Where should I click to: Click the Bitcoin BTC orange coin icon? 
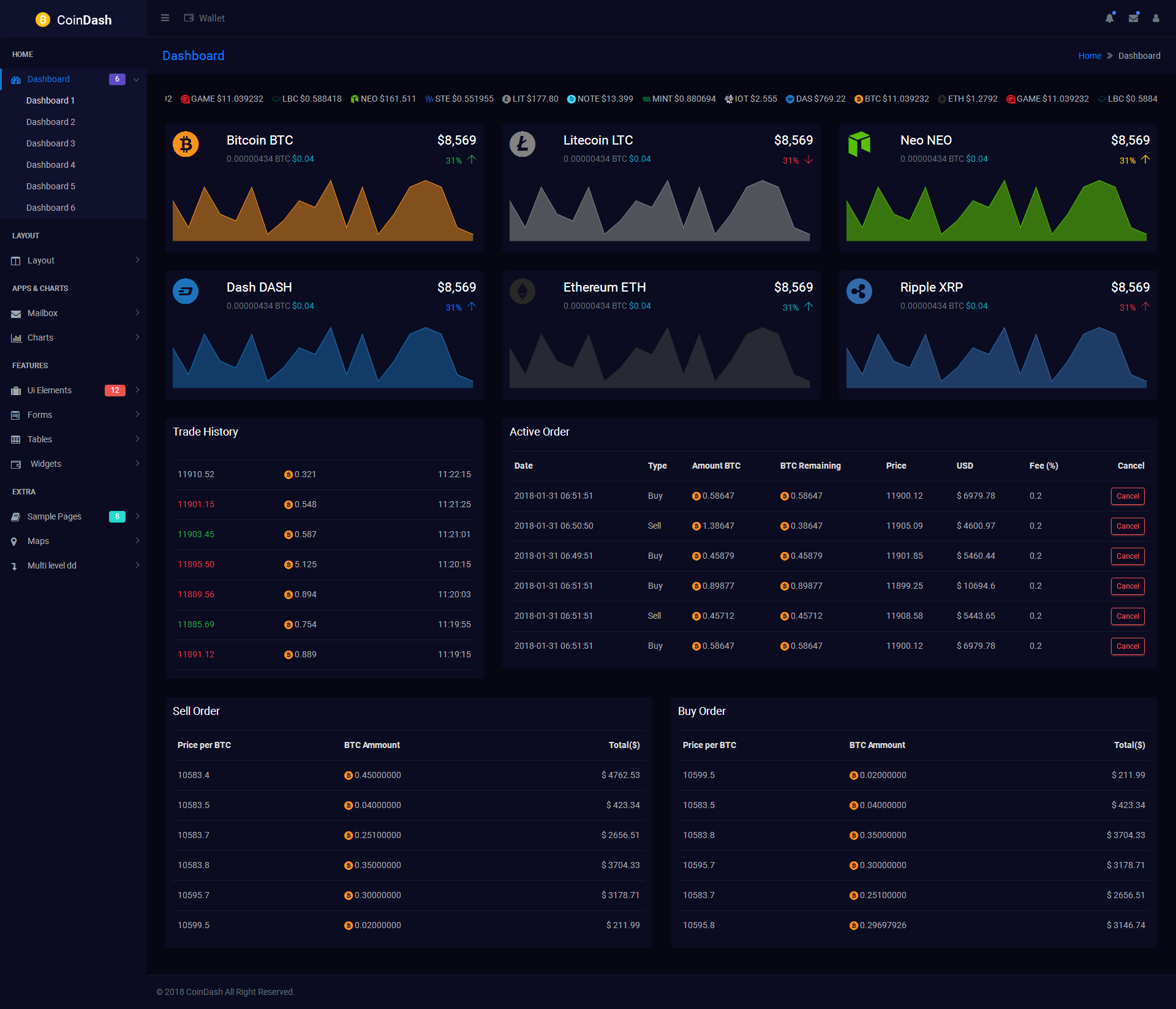pyautogui.click(x=186, y=144)
